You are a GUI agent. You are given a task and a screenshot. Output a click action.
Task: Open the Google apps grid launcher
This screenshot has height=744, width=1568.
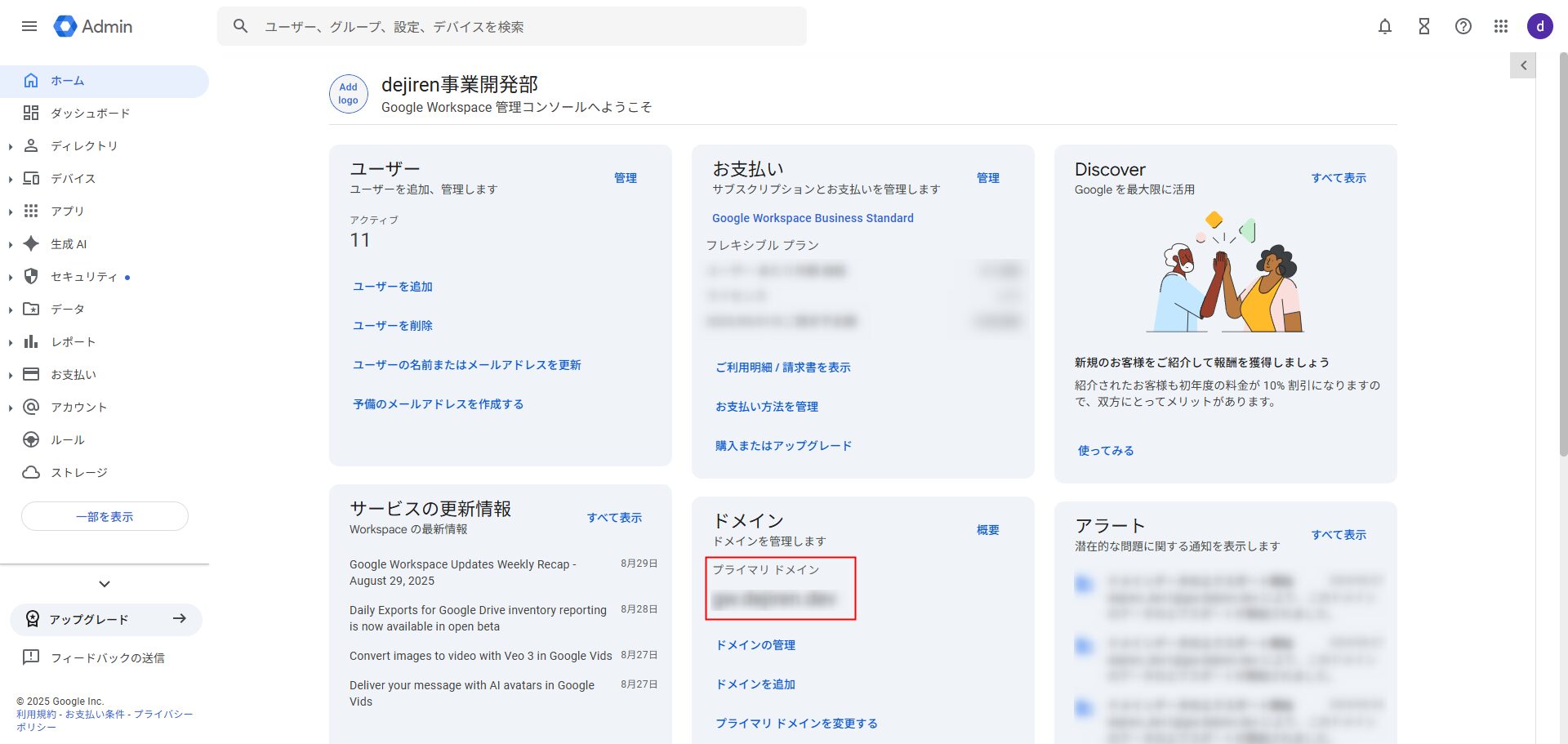click(1500, 26)
